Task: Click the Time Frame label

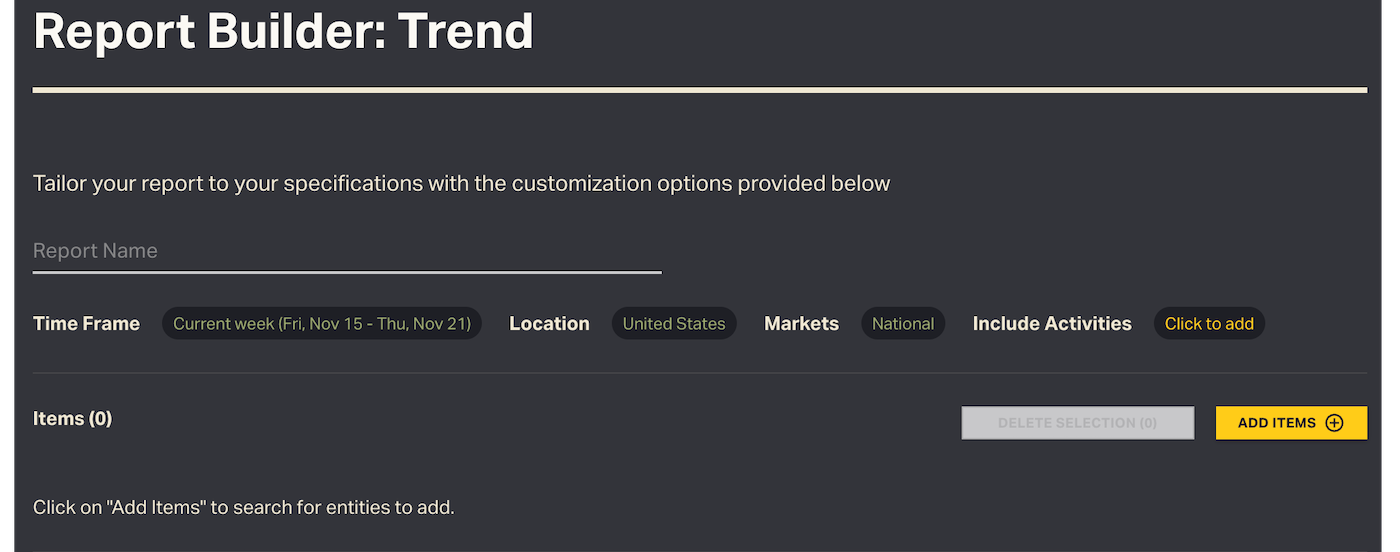Action: (x=86, y=324)
